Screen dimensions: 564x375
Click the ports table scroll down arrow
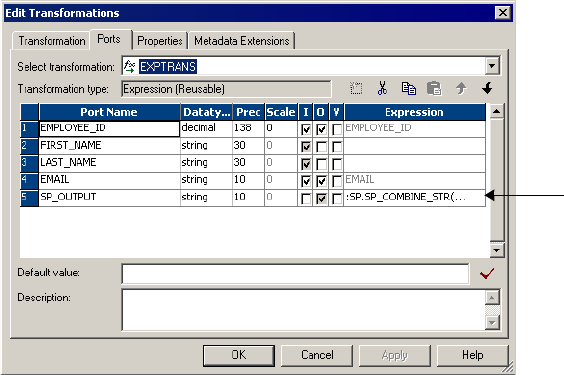[496, 250]
